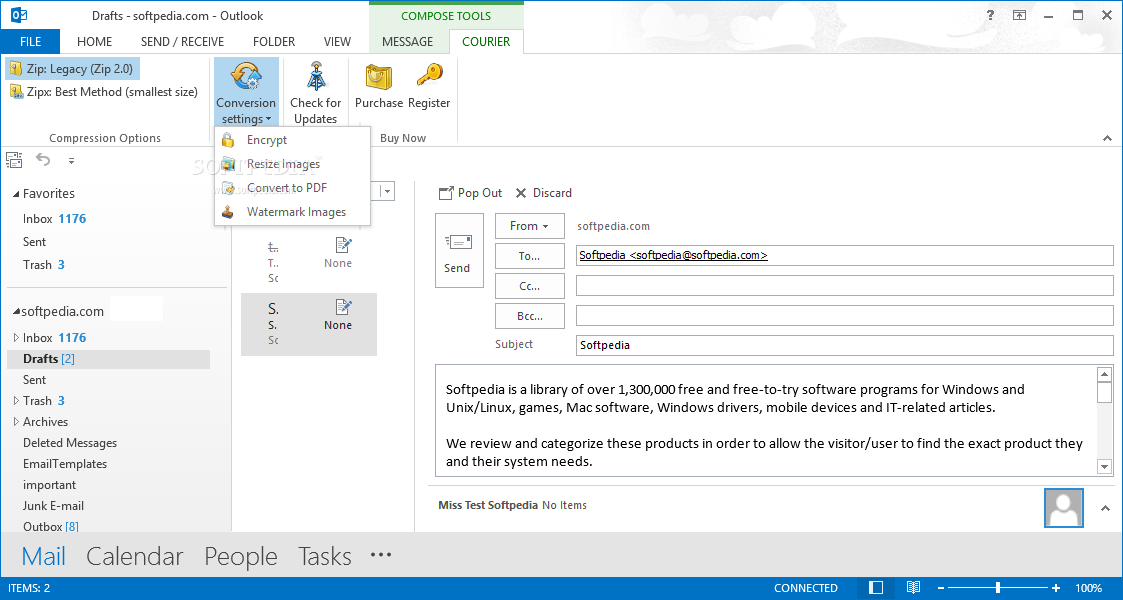The width and height of the screenshot is (1123, 600).
Task: Click the draft icon of selected message
Action: (343, 307)
